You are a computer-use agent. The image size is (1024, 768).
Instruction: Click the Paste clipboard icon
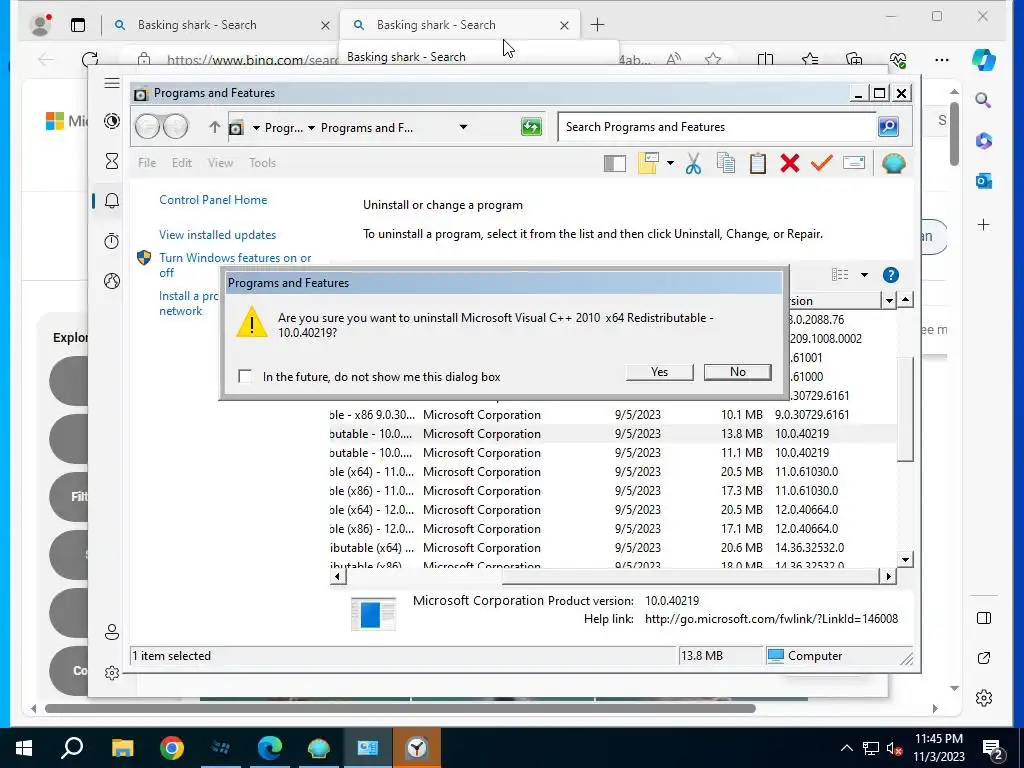(758, 163)
